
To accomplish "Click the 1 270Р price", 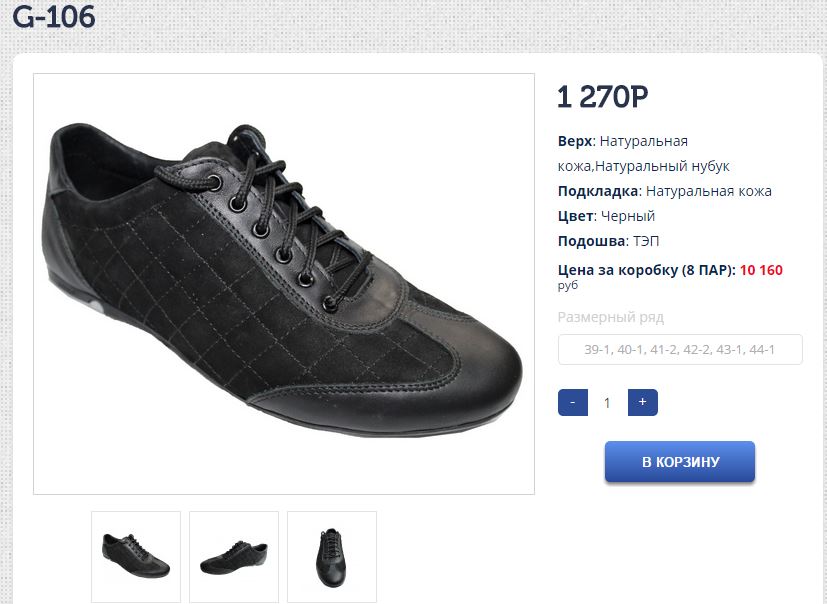I will click(603, 97).
